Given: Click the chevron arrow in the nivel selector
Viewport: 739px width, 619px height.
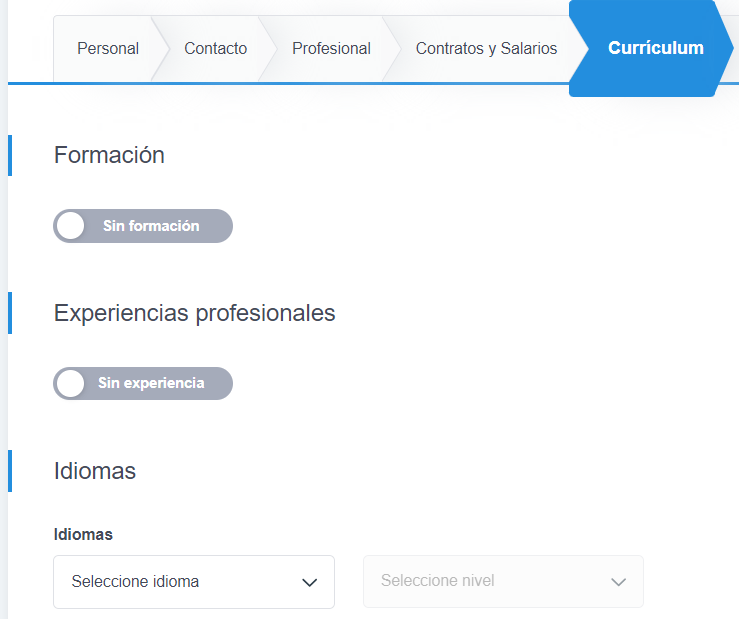Looking at the screenshot, I should coord(619,582).
